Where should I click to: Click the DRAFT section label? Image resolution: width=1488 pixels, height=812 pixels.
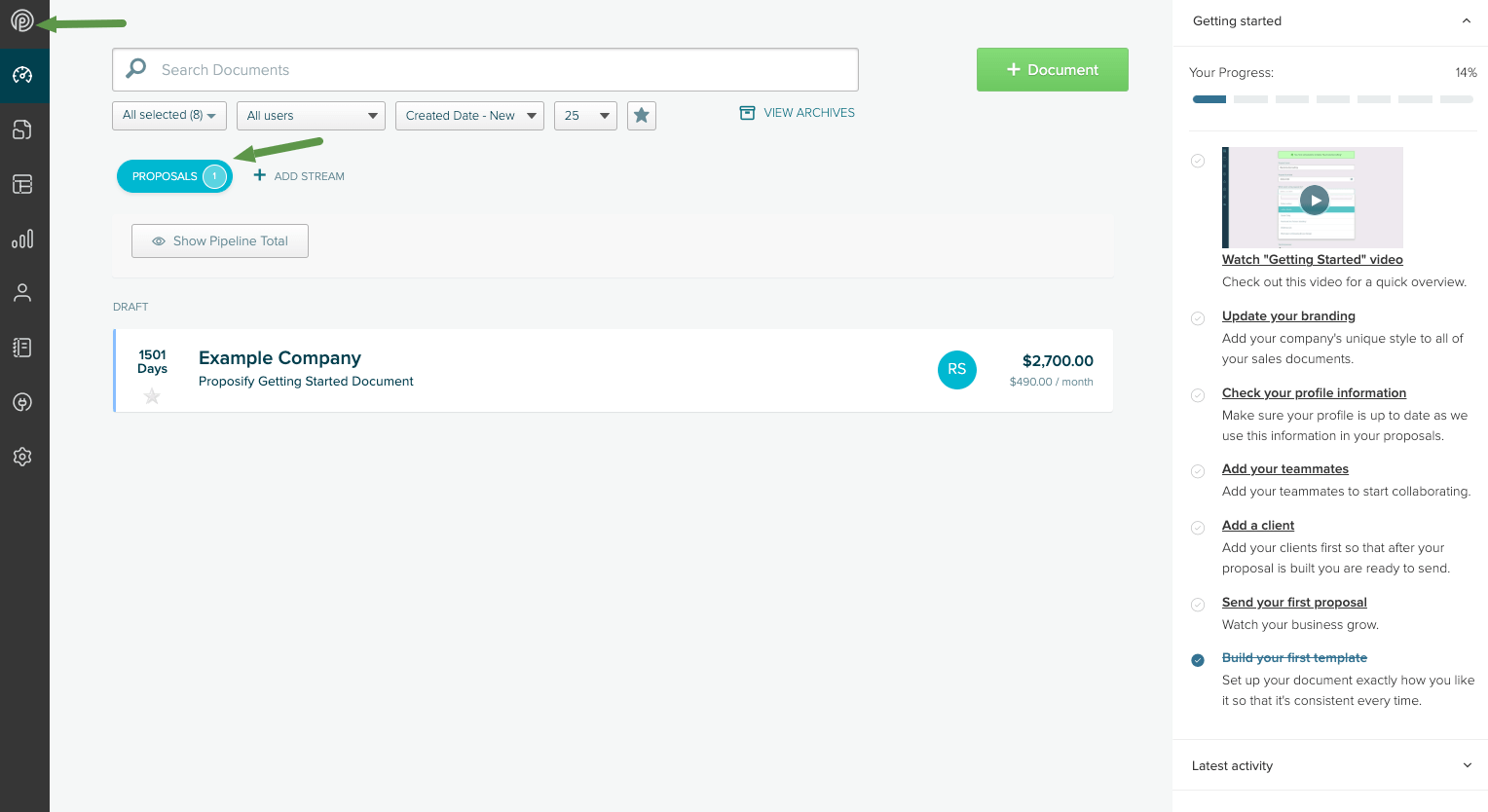(x=130, y=307)
